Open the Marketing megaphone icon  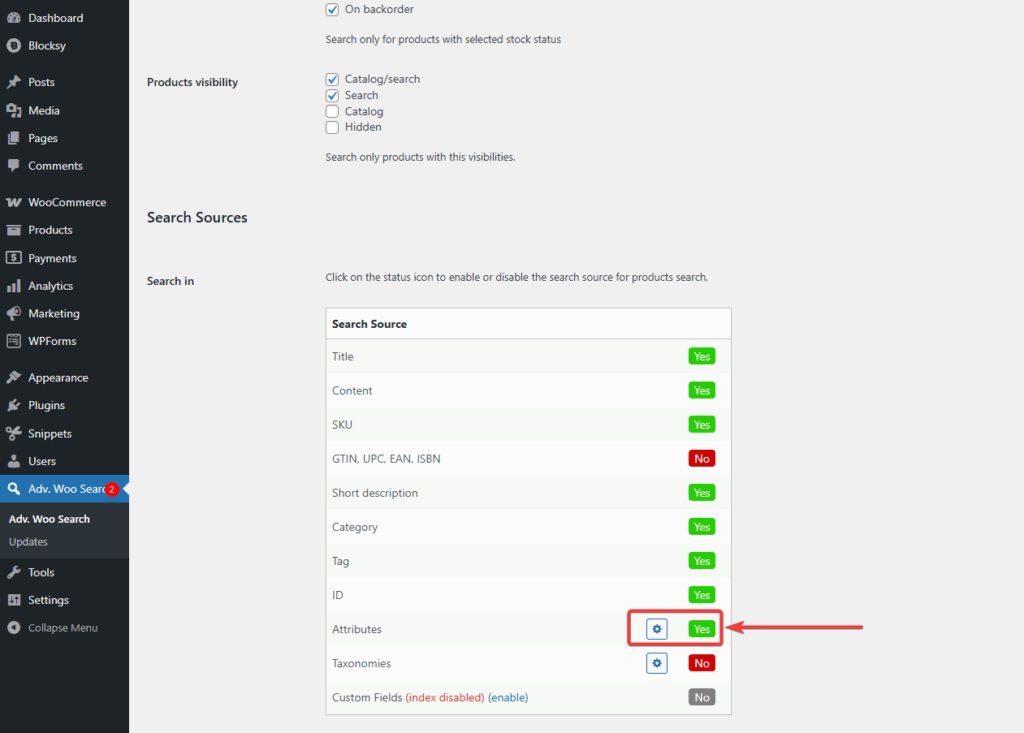pos(16,313)
